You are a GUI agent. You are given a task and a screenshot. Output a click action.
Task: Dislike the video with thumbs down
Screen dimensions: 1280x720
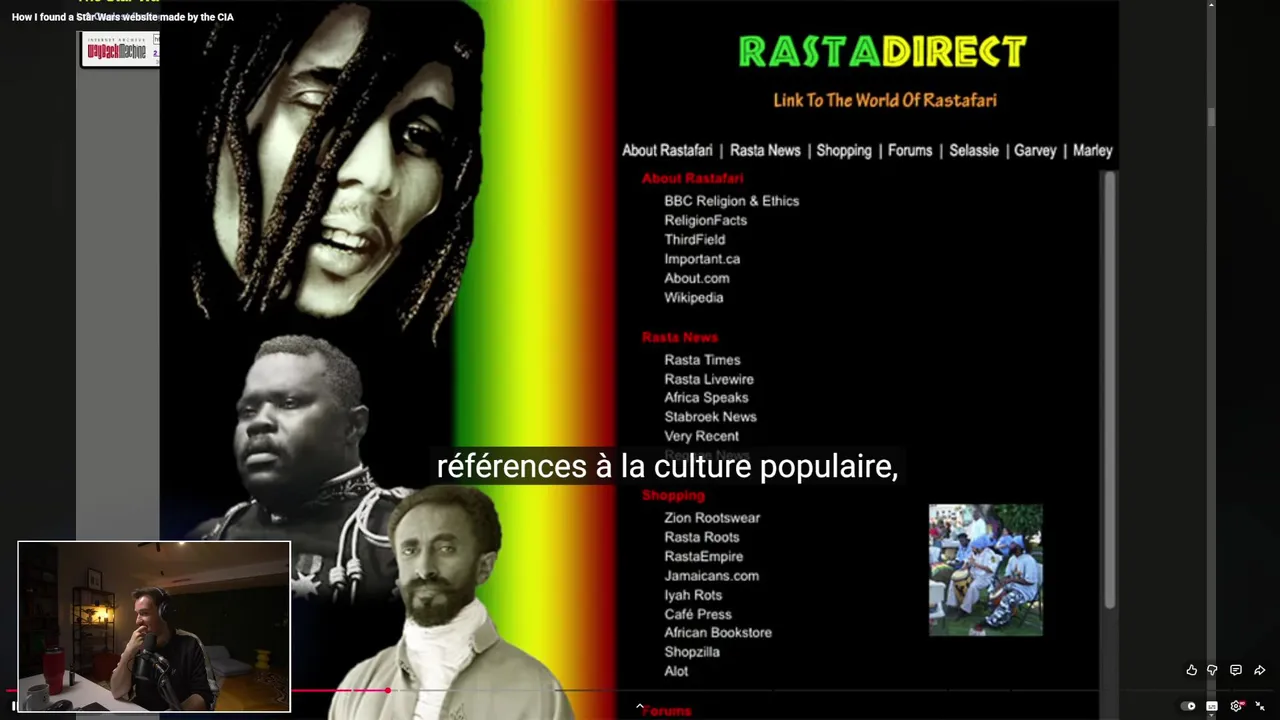point(1212,670)
